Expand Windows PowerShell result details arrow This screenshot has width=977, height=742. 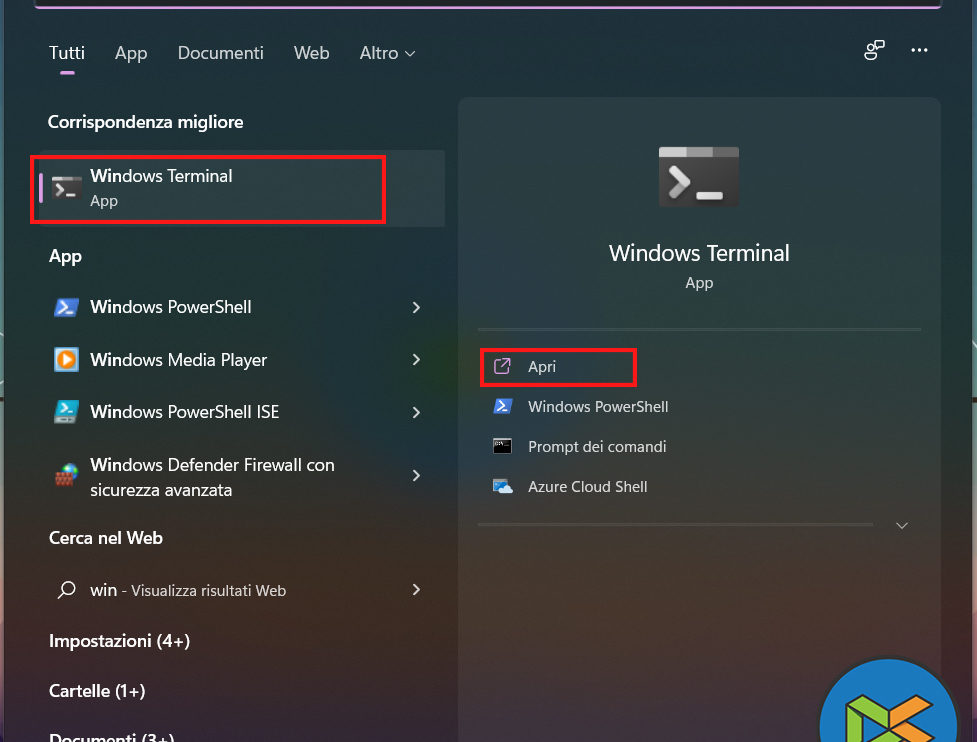[x=416, y=307]
